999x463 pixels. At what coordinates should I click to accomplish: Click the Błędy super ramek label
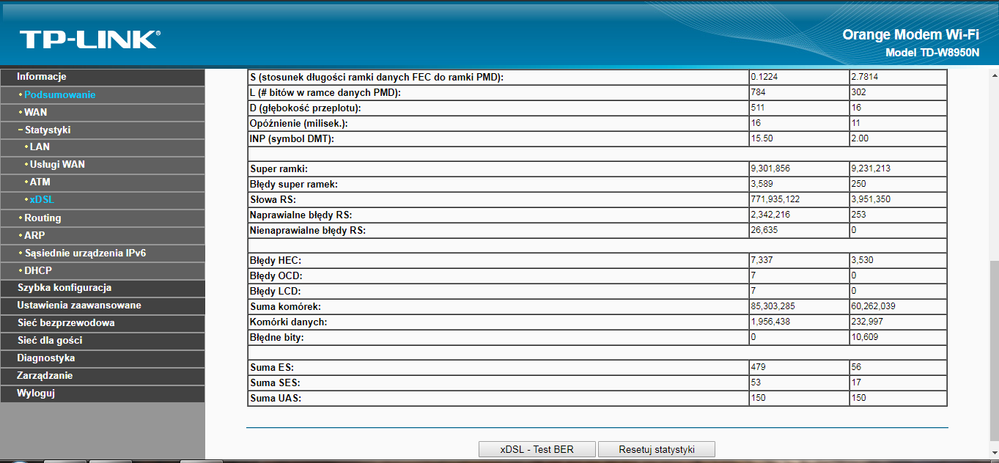click(294, 185)
